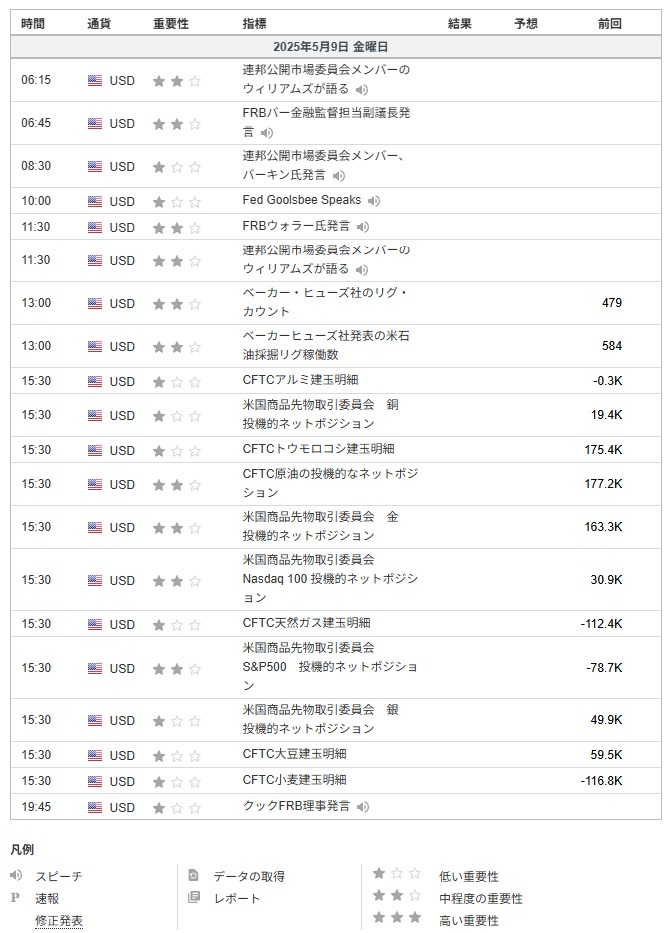
Task: Click the データの取得 icon in legend
Action: coord(194,875)
